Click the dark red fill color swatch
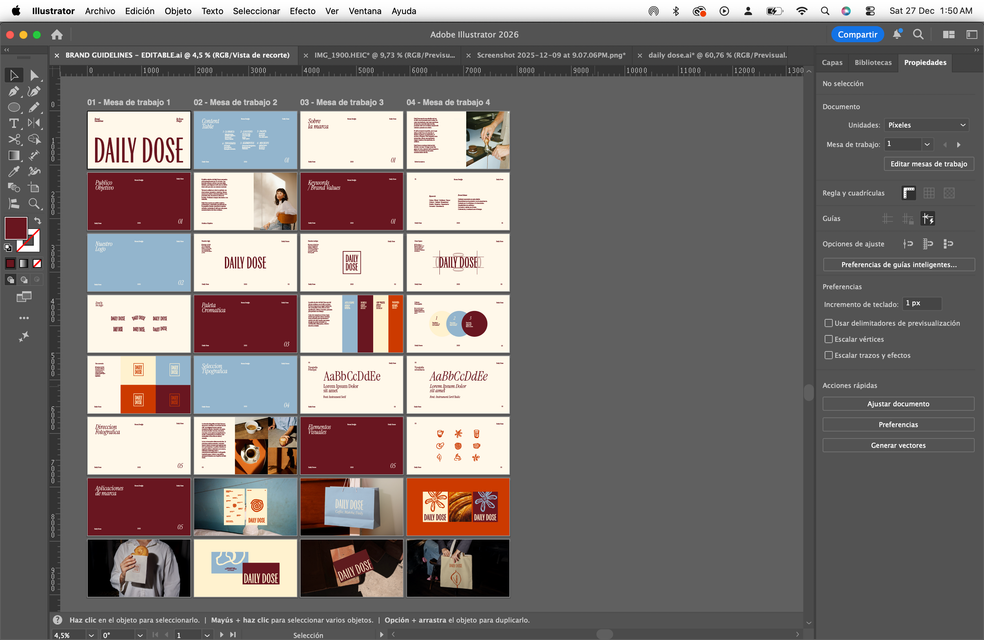This screenshot has width=984, height=640. 16,229
